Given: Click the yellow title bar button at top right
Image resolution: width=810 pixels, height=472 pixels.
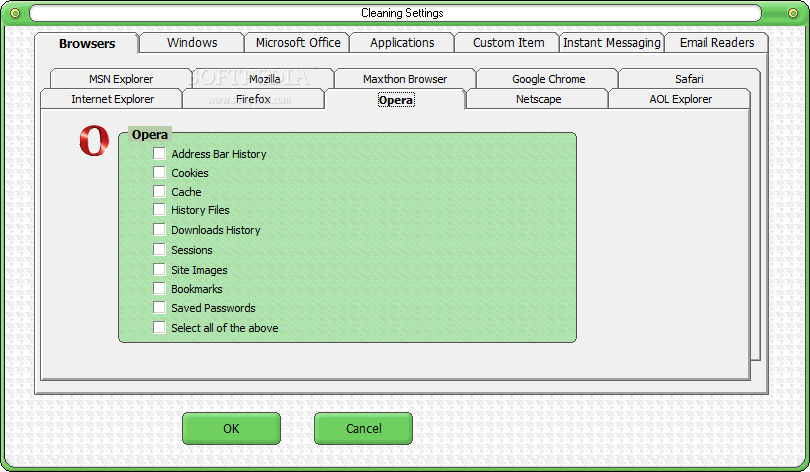Looking at the screenshot, I should click(793, 13).
